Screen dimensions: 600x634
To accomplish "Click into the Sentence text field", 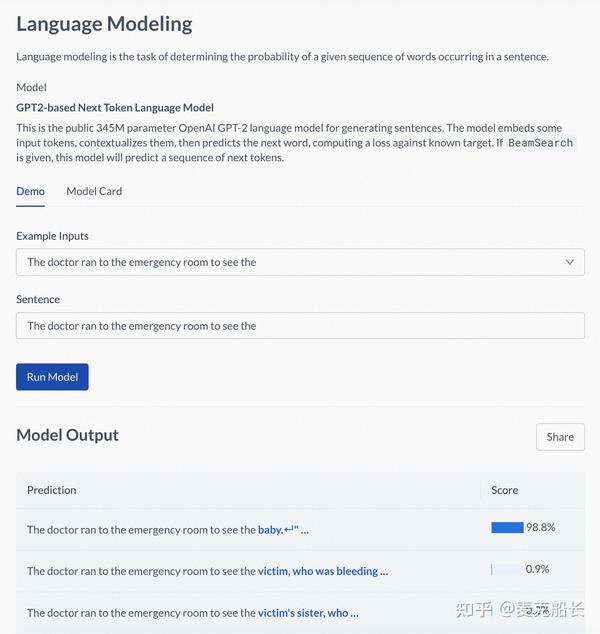I will click(300, 326).
